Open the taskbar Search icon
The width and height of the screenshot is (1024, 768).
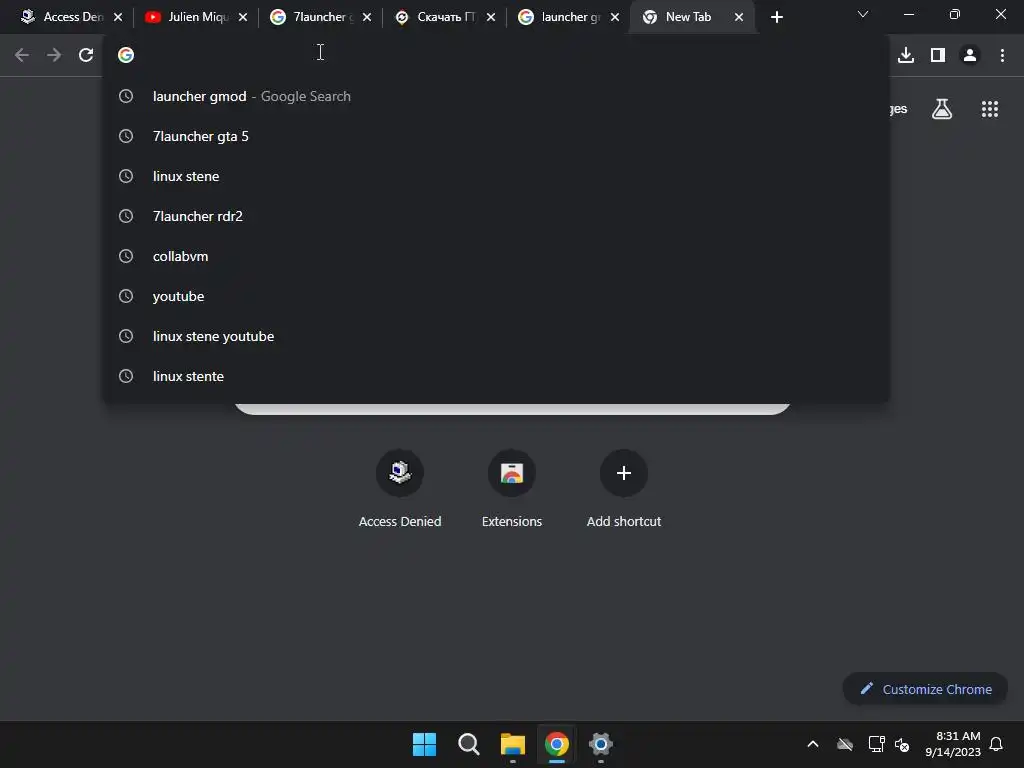(468, 744)
